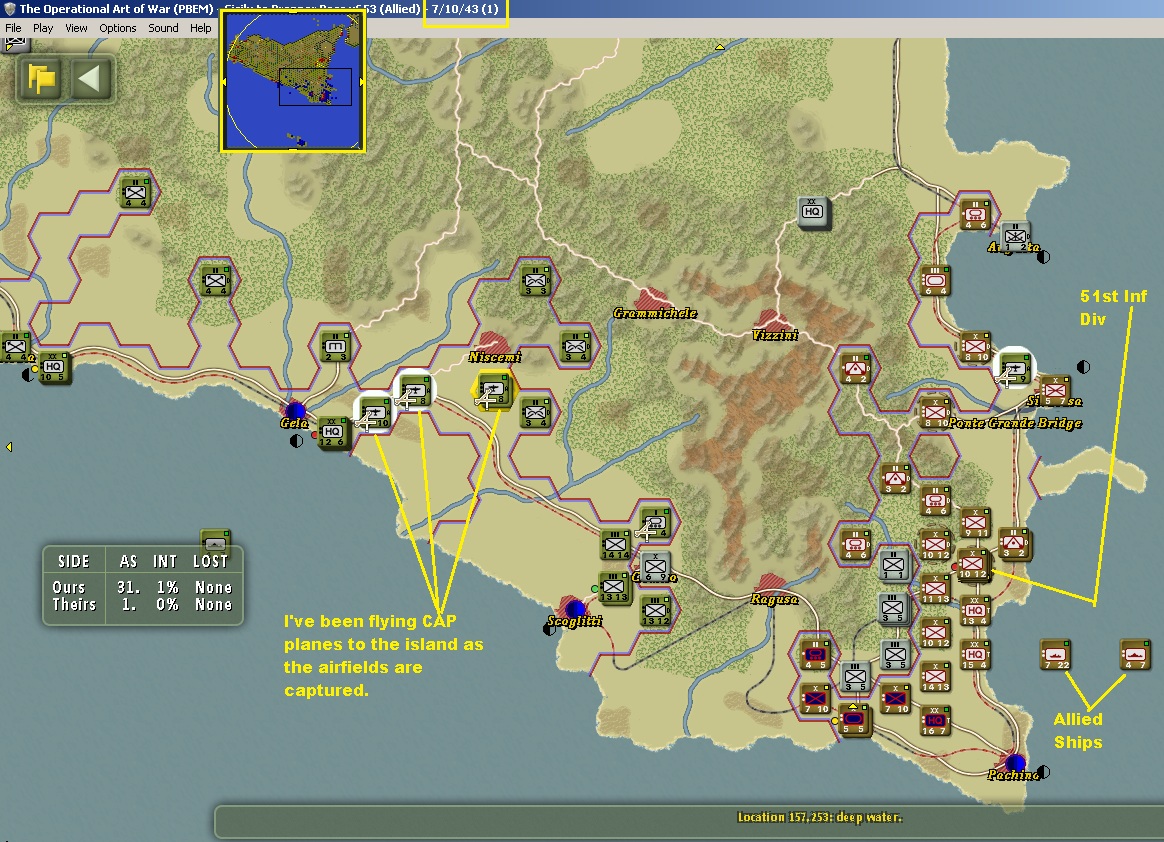Viewport: 1164px width, 842px height.
Task: Click the Sicily minimap overview
Action: point(292,81)
